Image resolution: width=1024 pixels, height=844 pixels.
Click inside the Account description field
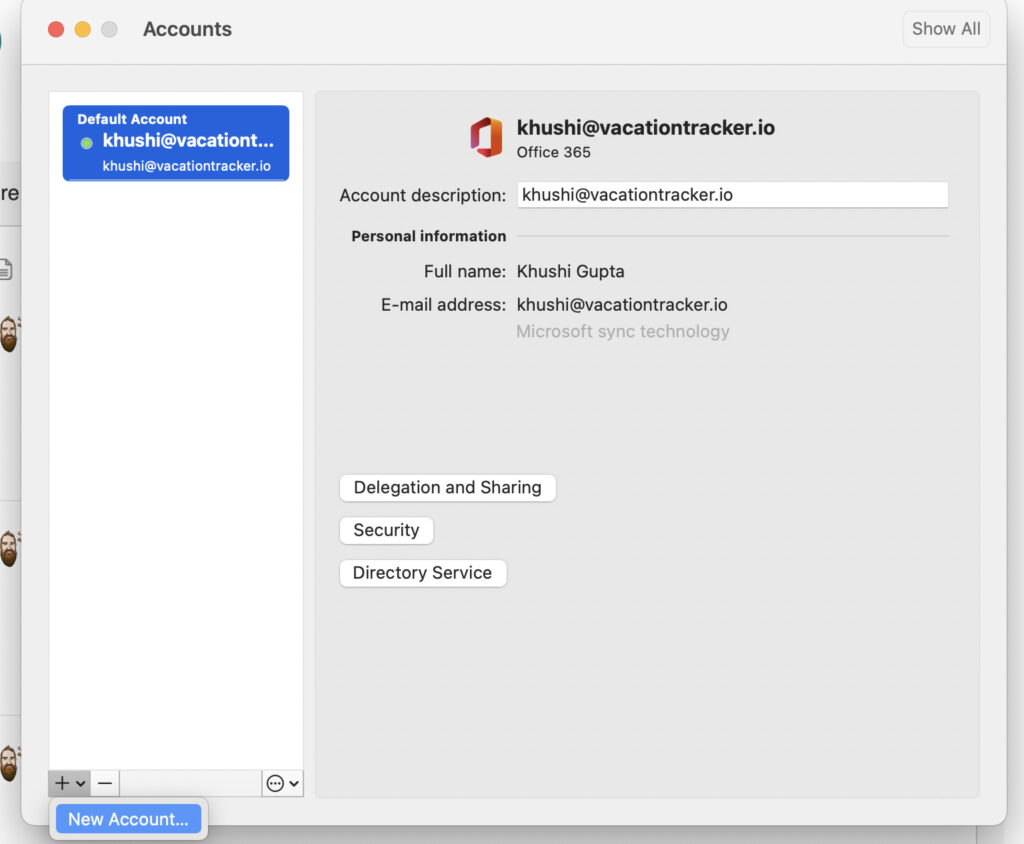tap(732, 194)
